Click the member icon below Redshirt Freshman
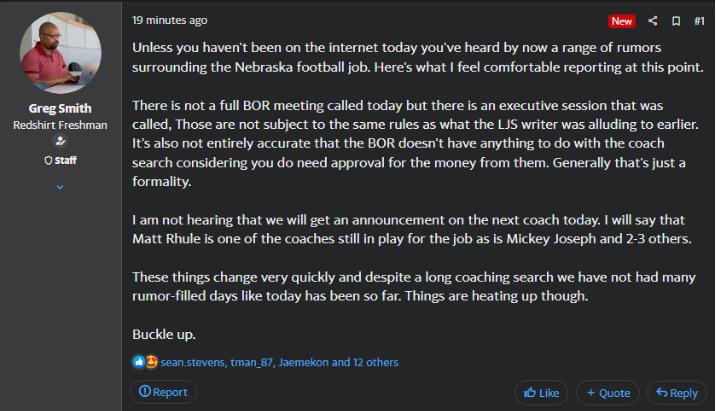This screenshot has height=411, width=716. tap(60, 142)
